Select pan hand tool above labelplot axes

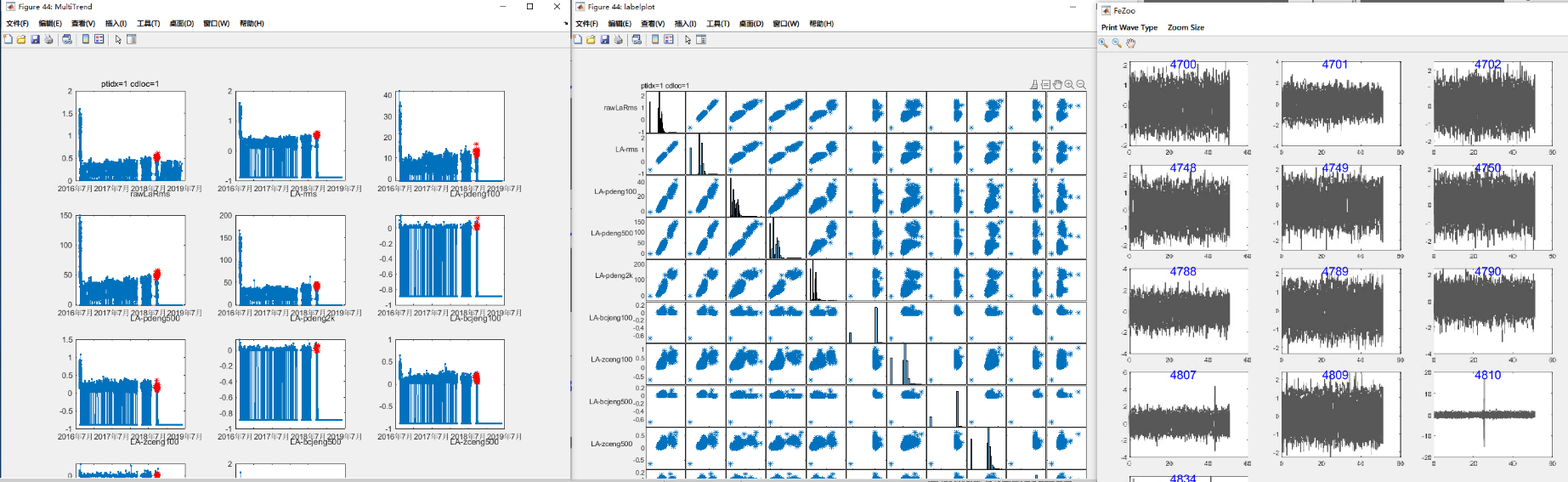point(1057,85)
